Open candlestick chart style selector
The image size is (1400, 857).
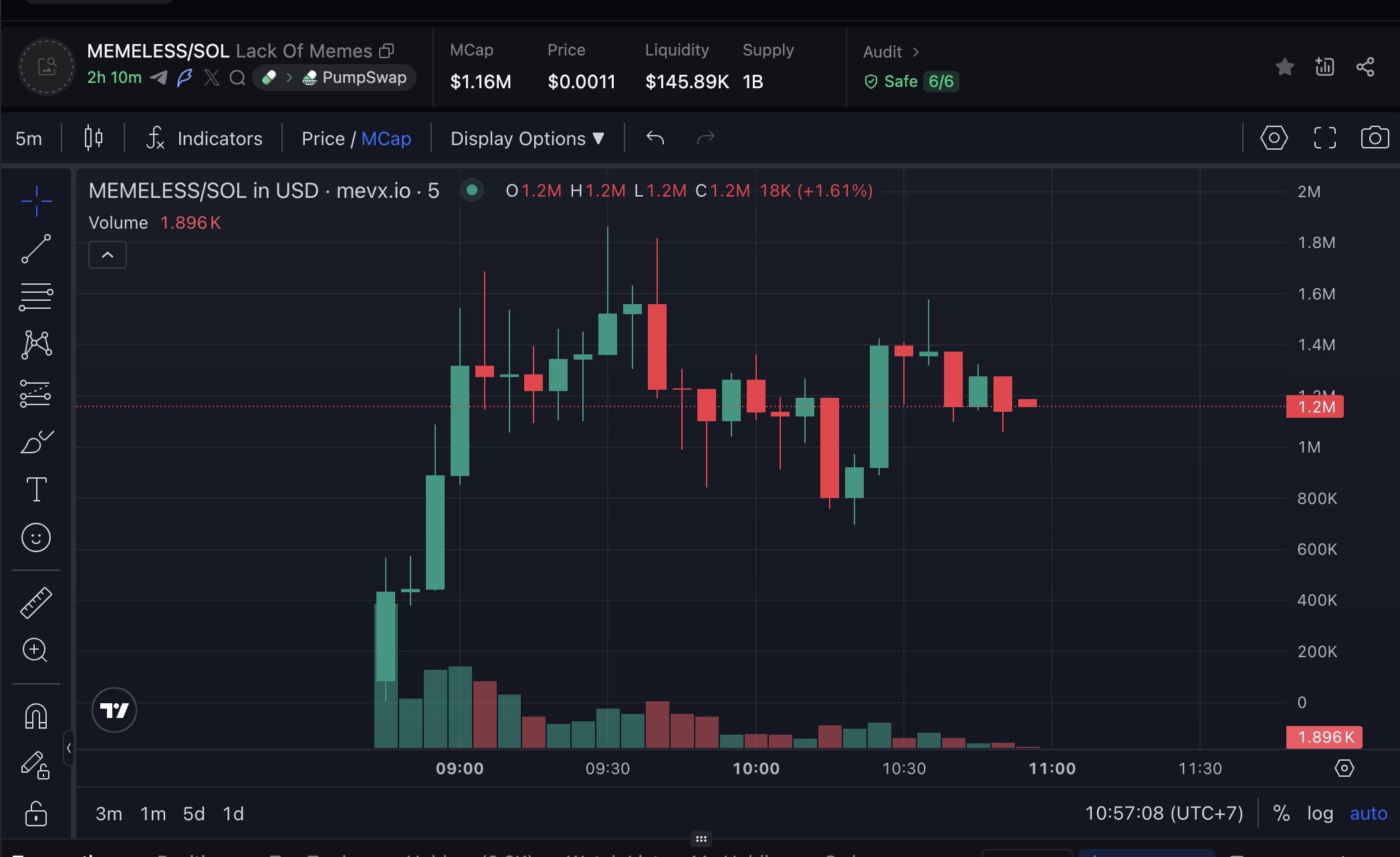(x=94, y=138)
